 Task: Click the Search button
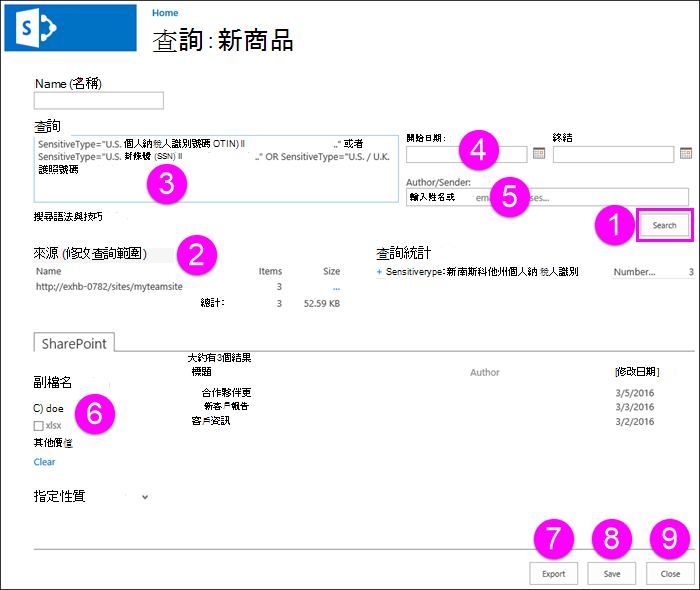(x=664, y=225)
